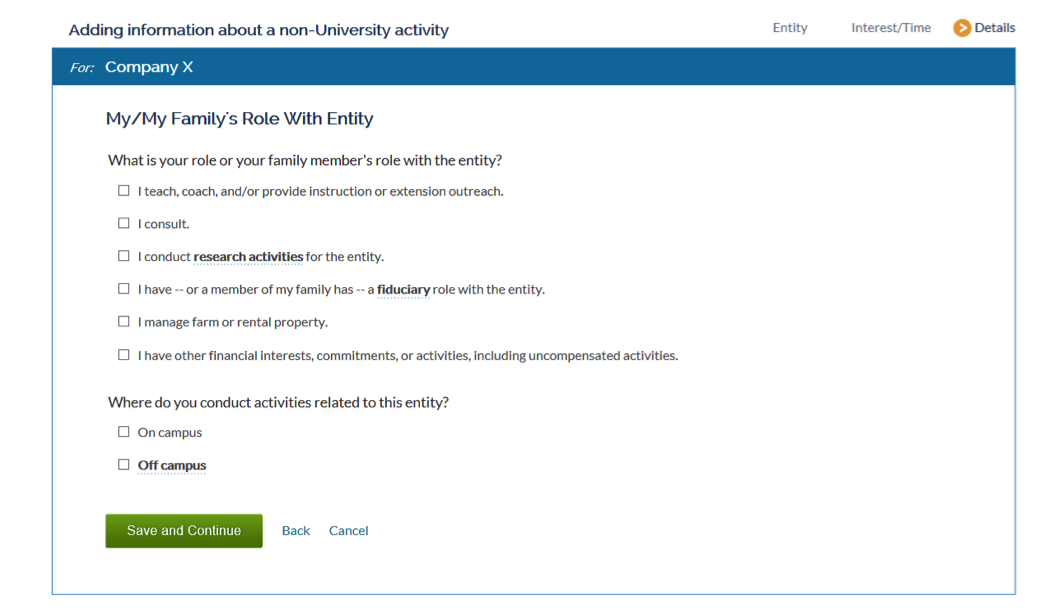Cancel adding this activity

[x=349, y=531]
